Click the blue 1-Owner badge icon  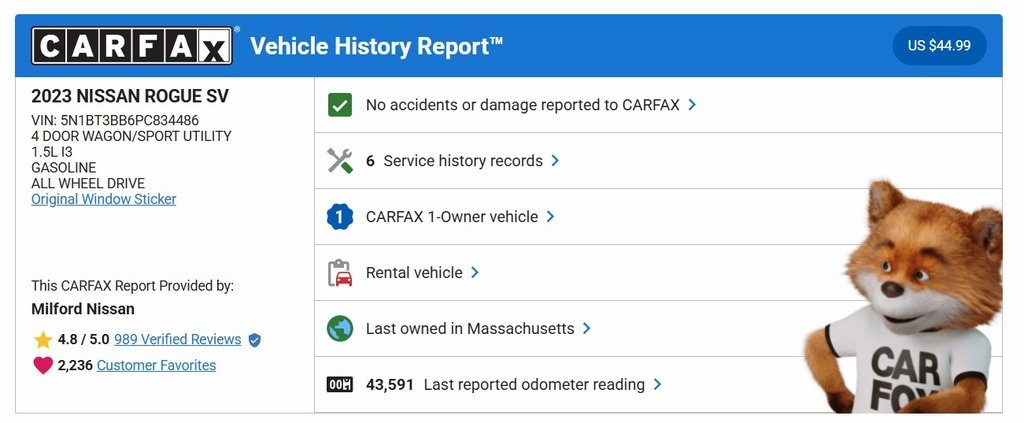point(340,217)
